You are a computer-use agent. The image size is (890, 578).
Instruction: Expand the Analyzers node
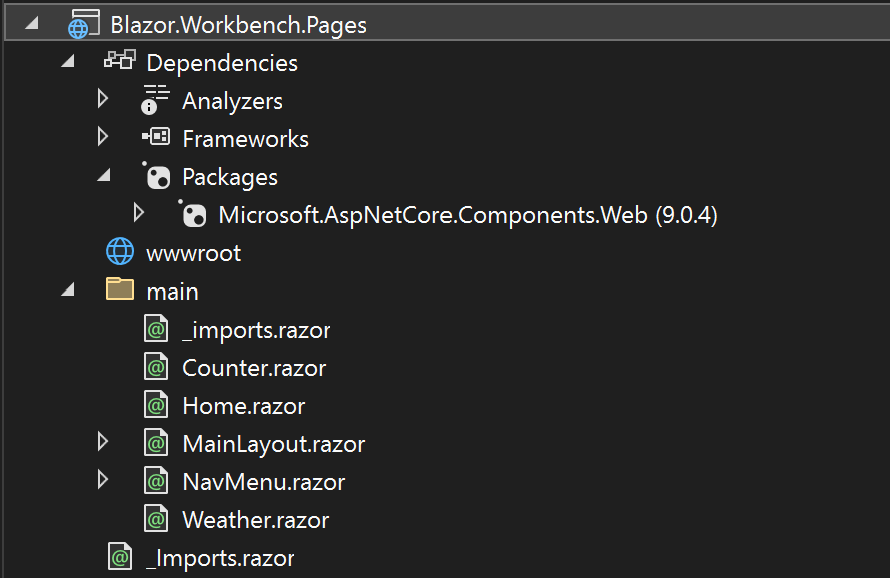(x=103, y=99)
